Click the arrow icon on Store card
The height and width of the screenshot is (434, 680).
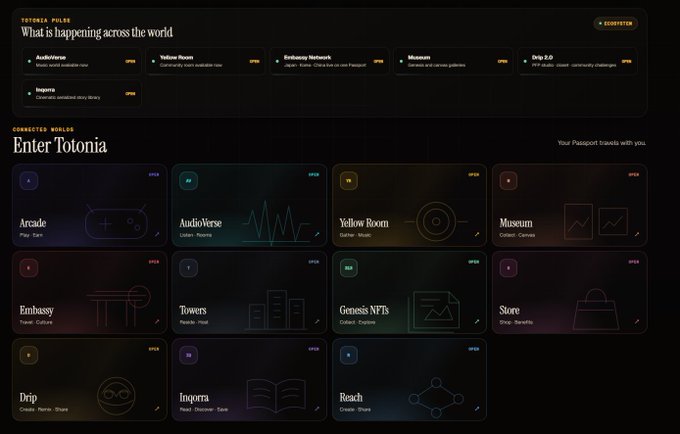tap(637, 321)
